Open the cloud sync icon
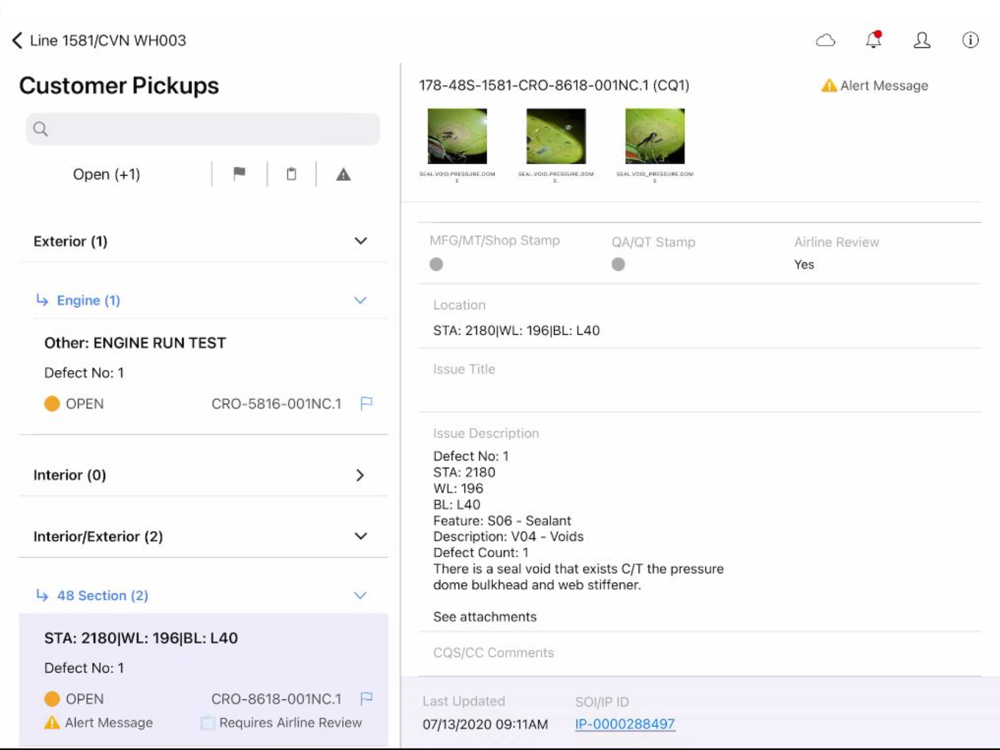This screenshot has width=1000, height=750. tap(825, 41)
